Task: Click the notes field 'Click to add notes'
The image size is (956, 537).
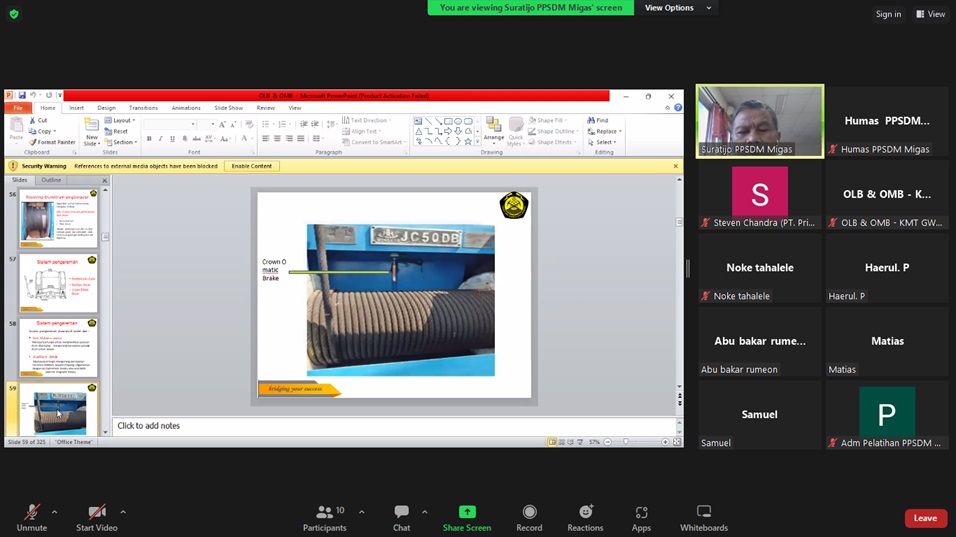Action: tap(394, 426)
